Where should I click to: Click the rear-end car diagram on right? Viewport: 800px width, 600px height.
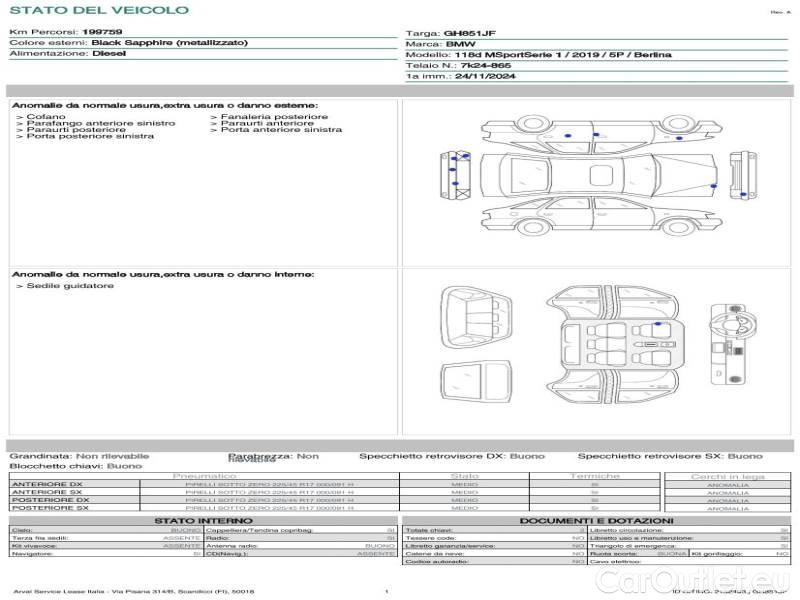coord(739,175)
